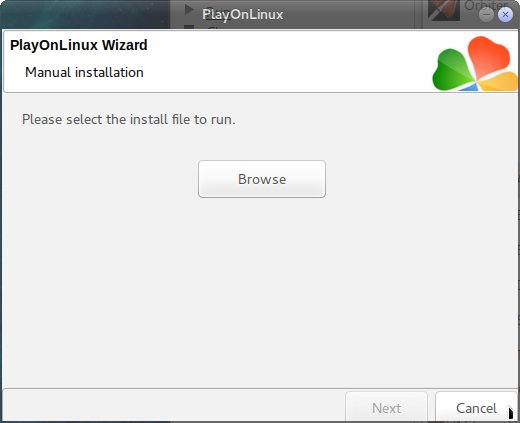
Task: Select the Orbiter label in background window
Action: coord(486,5)
